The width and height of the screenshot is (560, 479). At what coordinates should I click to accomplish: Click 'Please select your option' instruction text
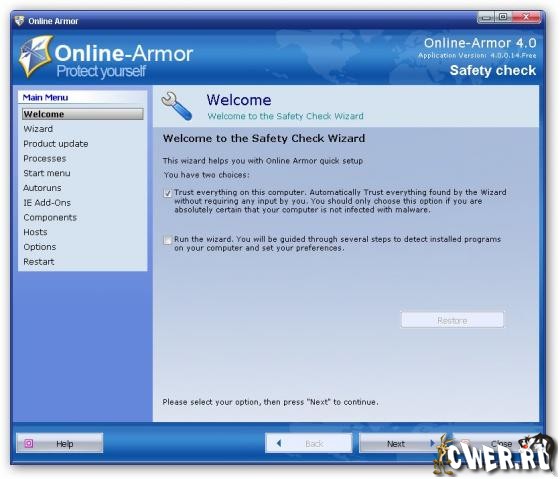coord(270,402)
